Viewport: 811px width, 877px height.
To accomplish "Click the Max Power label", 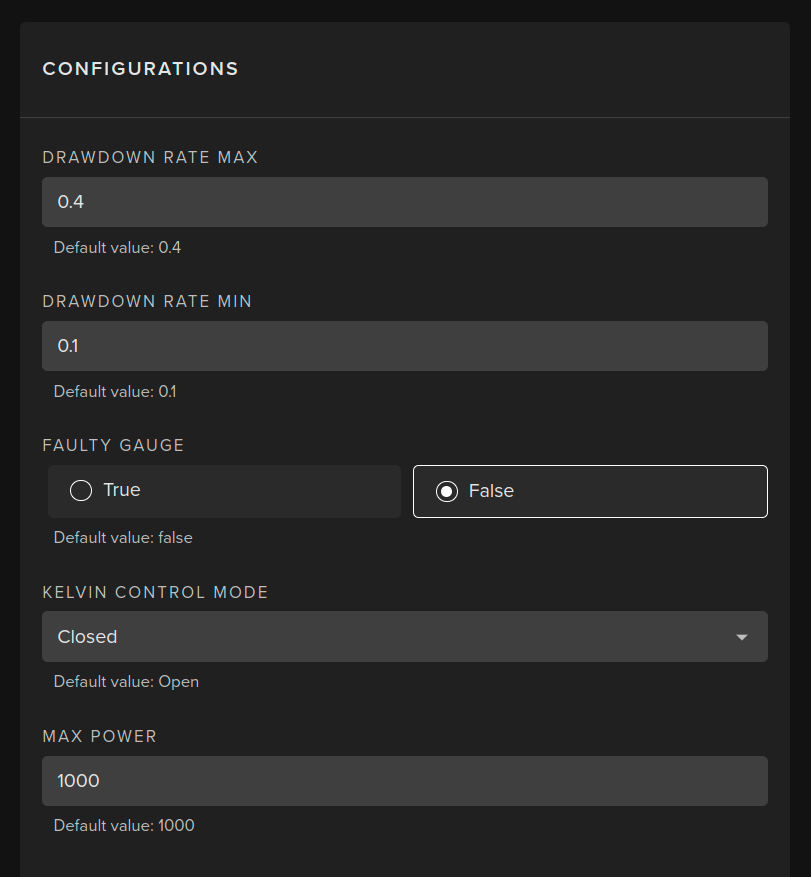I will [x=100, y=736].
